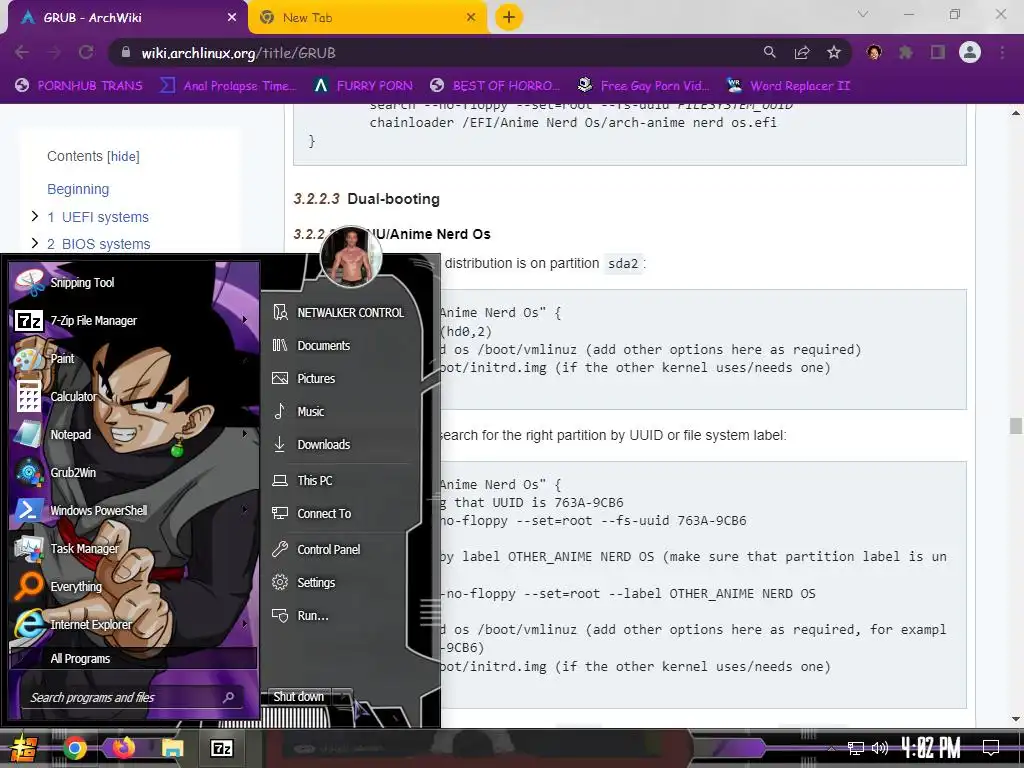
Task: Close the New Tab tab
Action: (x=471, y=18)
